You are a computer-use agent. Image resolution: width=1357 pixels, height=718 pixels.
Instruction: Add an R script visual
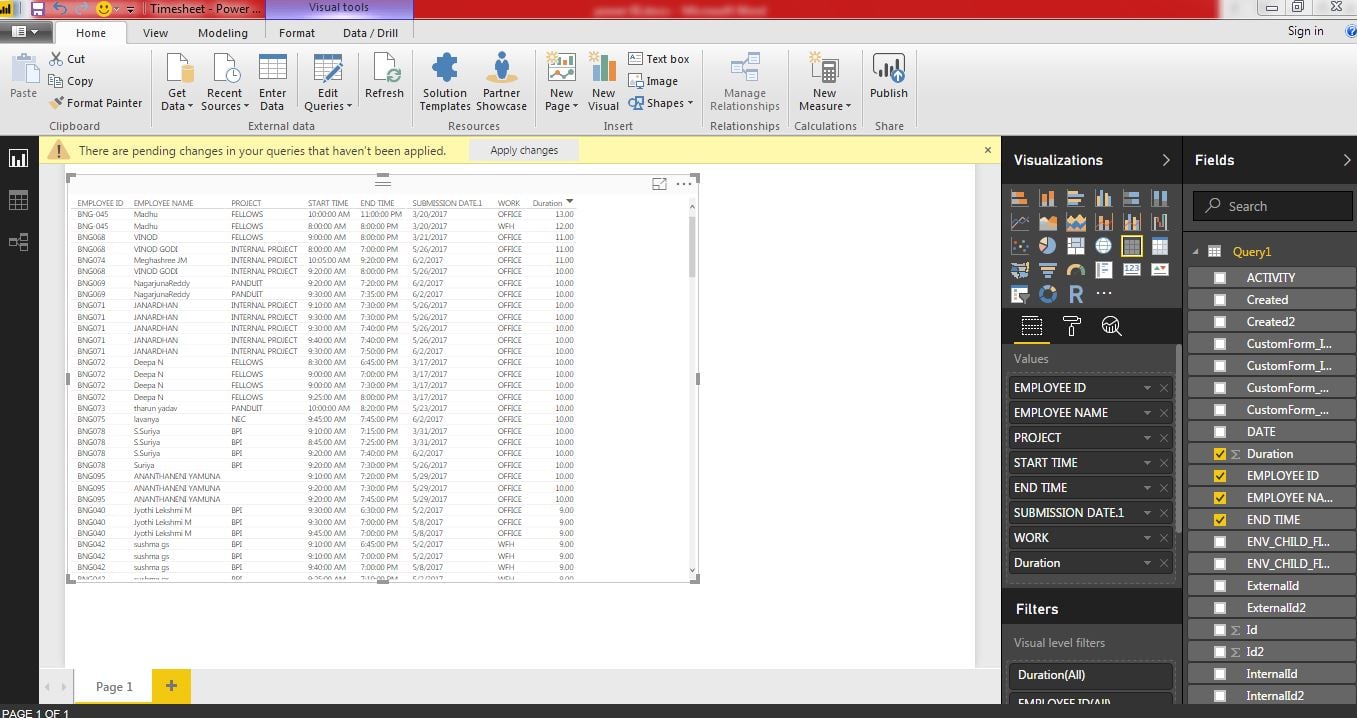[x=1076, y=293]
